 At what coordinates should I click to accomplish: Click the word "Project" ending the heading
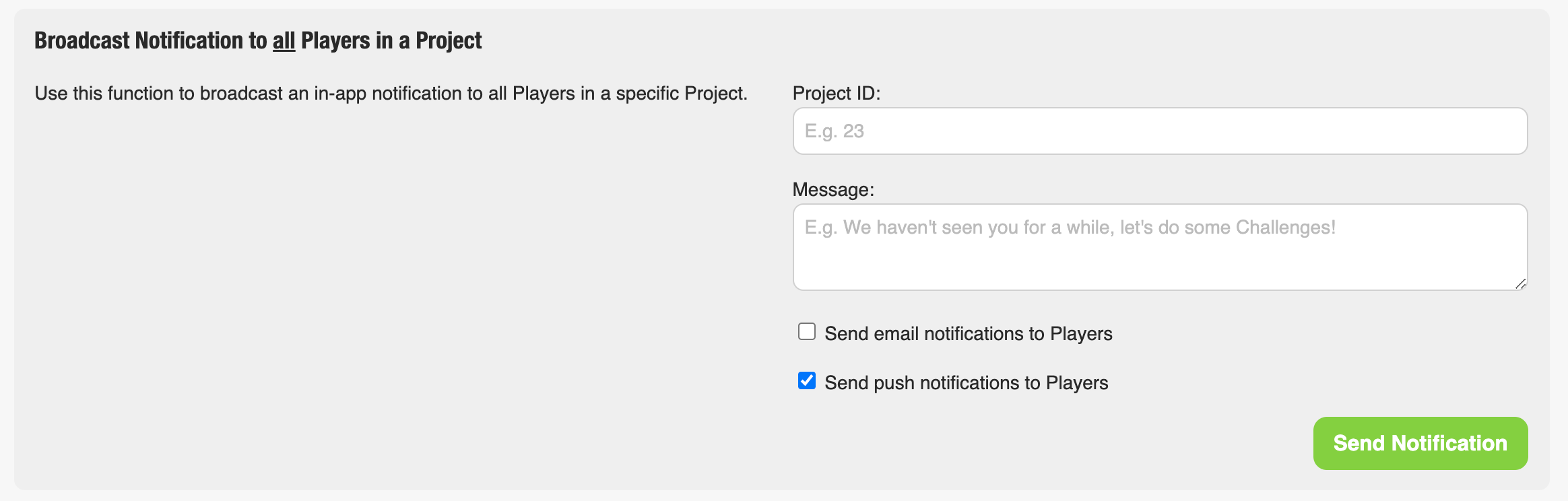pos(449,40)
